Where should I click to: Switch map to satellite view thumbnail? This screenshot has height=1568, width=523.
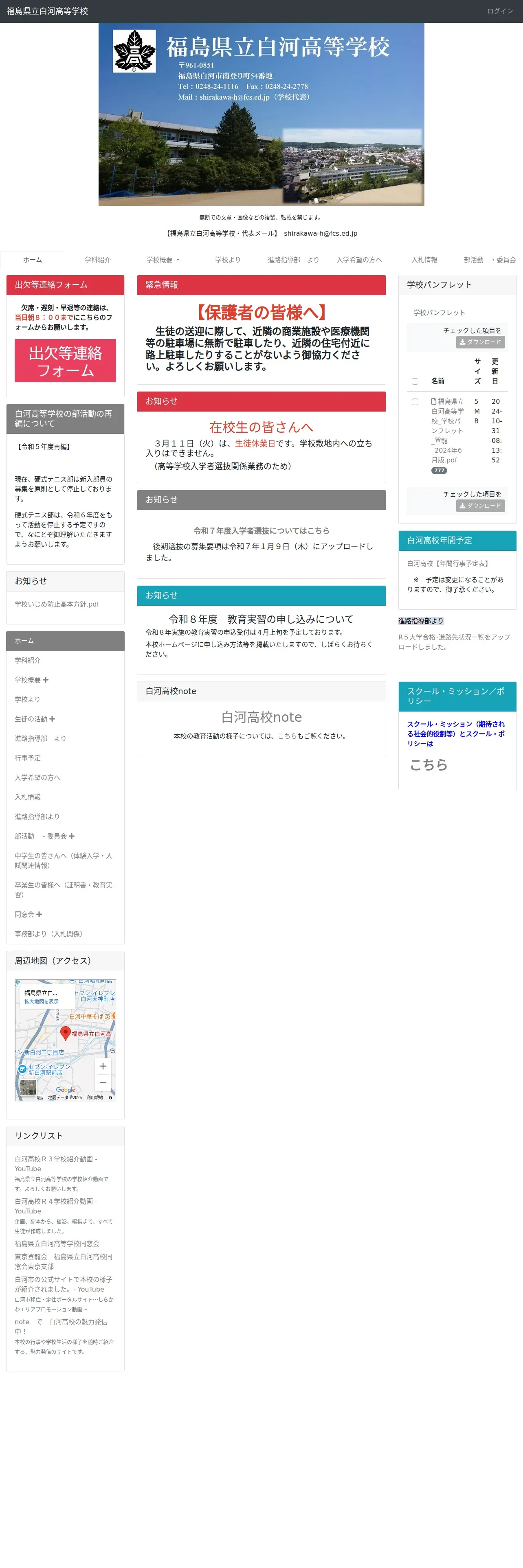(28, 1087)
